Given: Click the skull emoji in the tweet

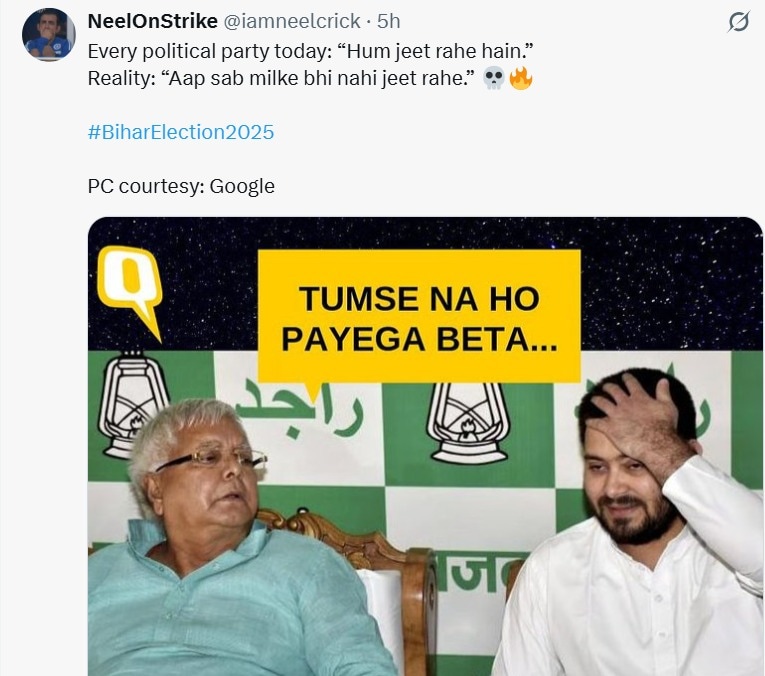Looking at the screenshot, I should tap(493, 78).
